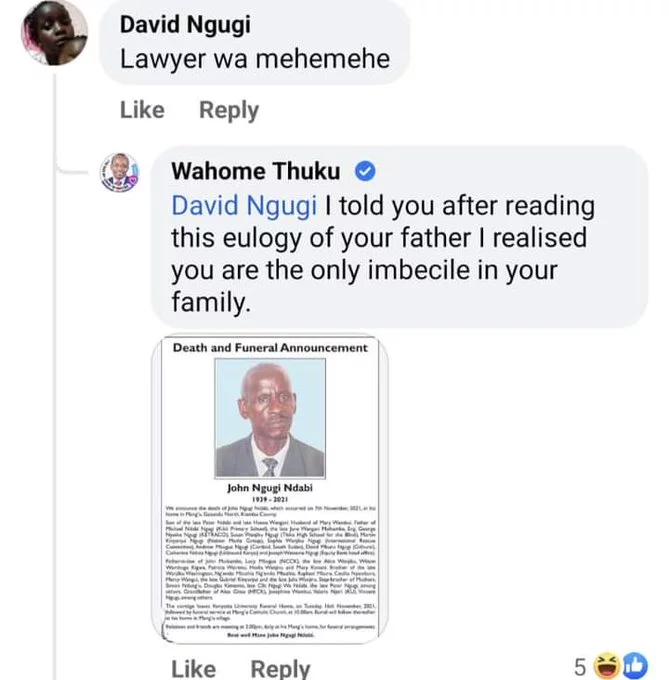Image resolution: width=669 pixels, height=680 pixels.
Task: Click "John Ngugi Ndabi" caption under portrait
Action: [270, 489]
